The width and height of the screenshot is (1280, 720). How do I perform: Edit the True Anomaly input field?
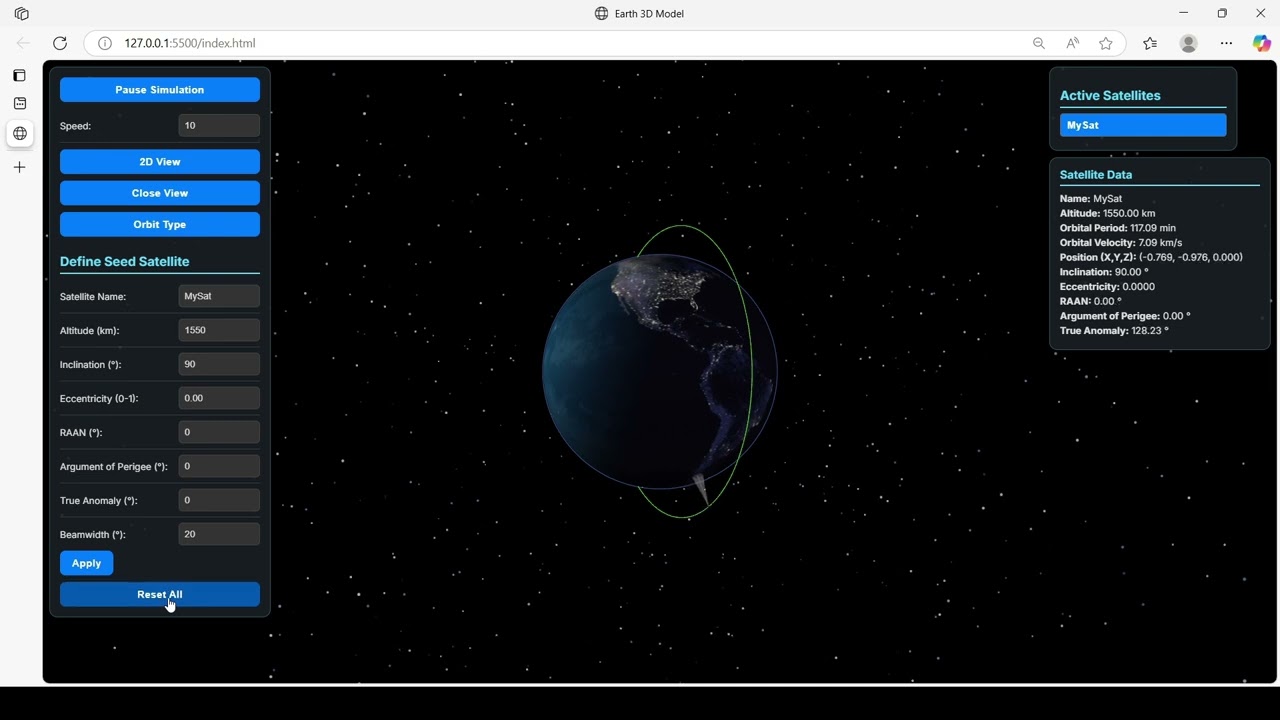click(219, 500)
